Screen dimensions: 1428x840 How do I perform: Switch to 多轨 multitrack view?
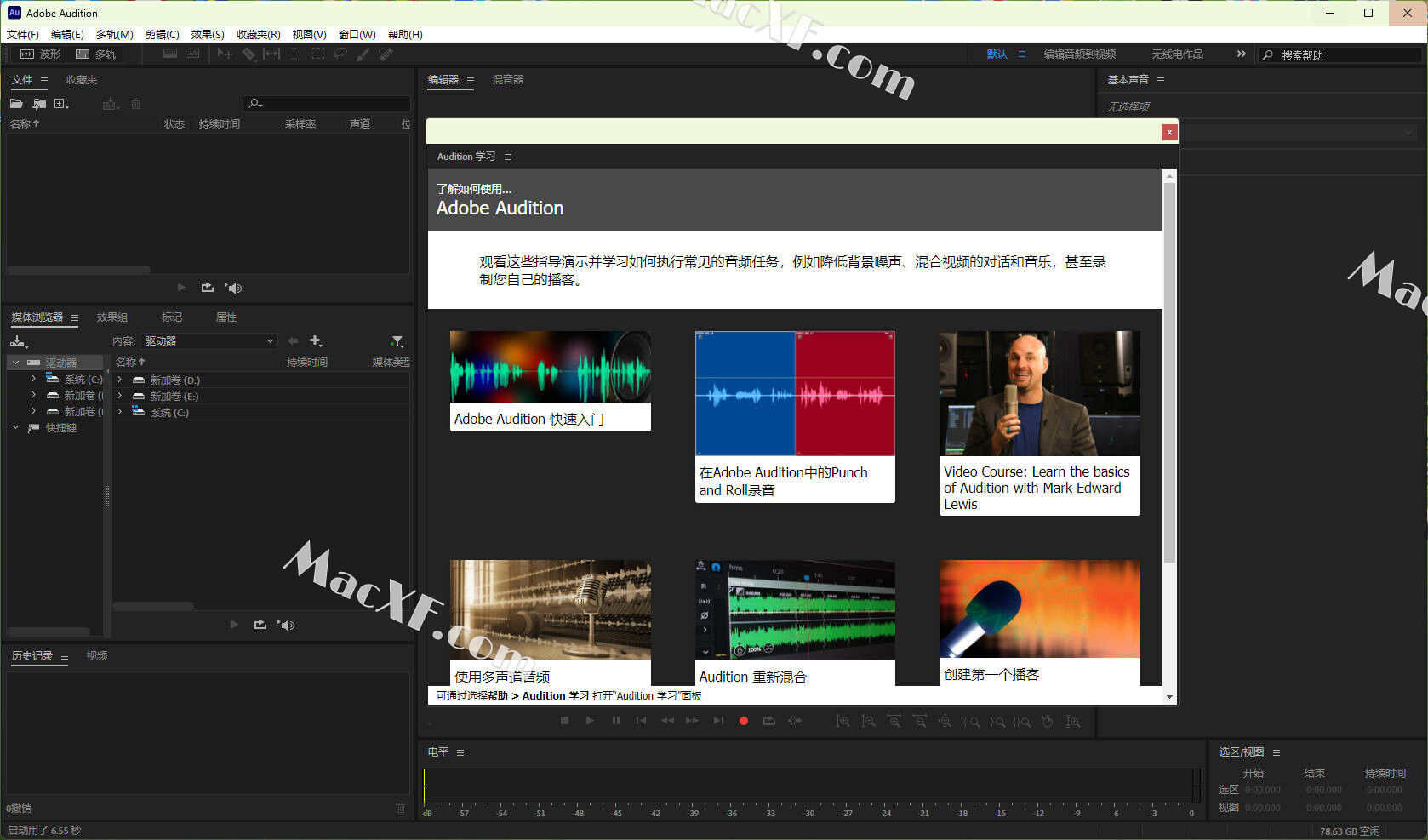pyautogui.click(x=95, y=54)
